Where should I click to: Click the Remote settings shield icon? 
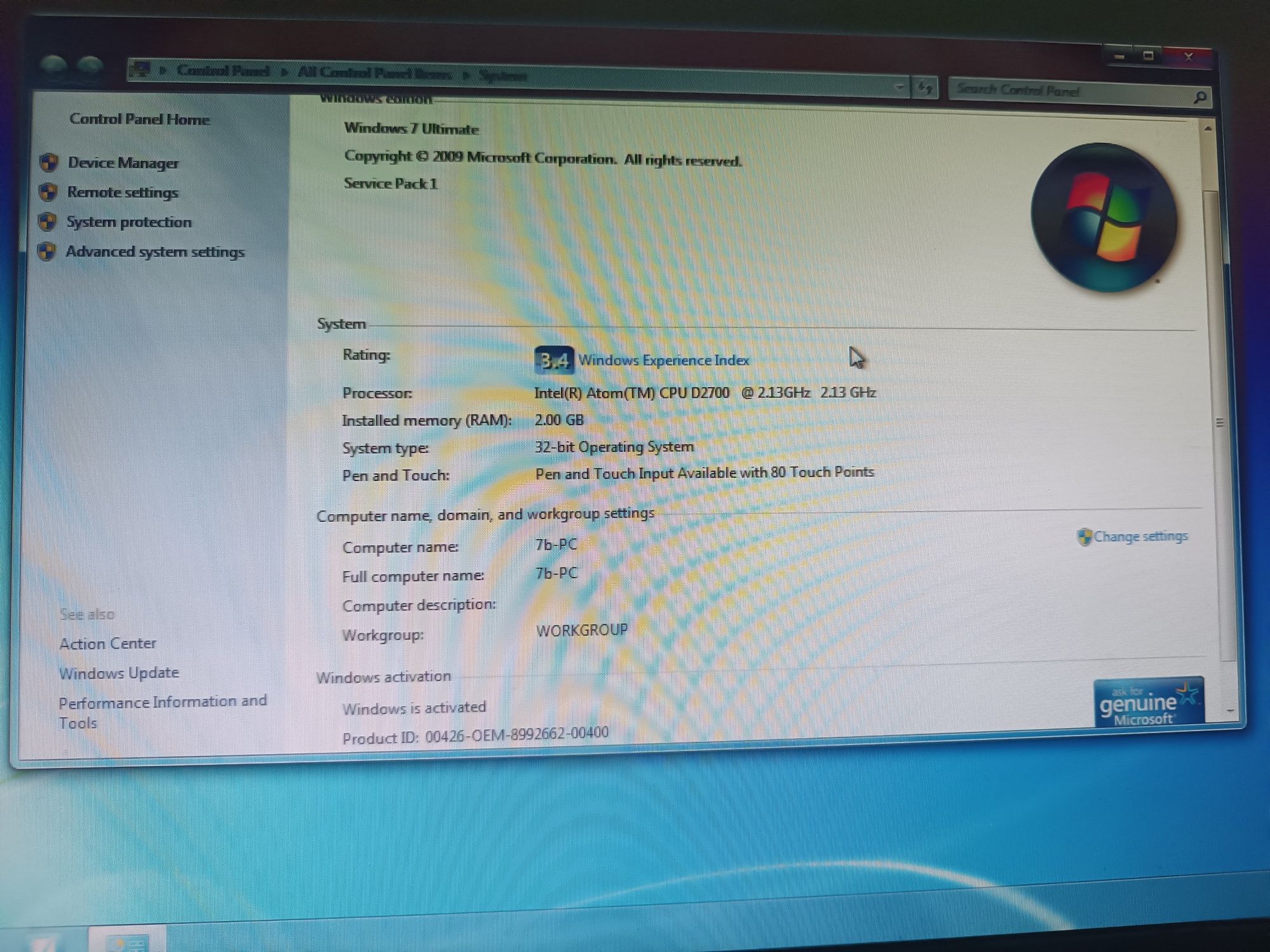coord(48,192)
